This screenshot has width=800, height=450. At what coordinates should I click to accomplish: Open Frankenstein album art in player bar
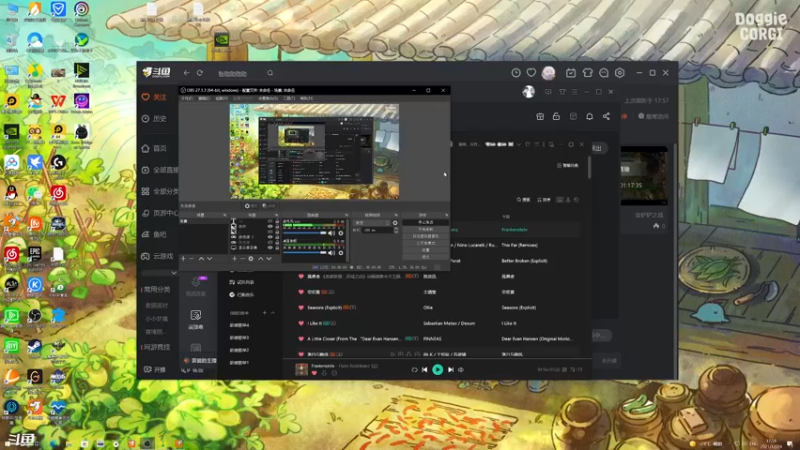302,369
